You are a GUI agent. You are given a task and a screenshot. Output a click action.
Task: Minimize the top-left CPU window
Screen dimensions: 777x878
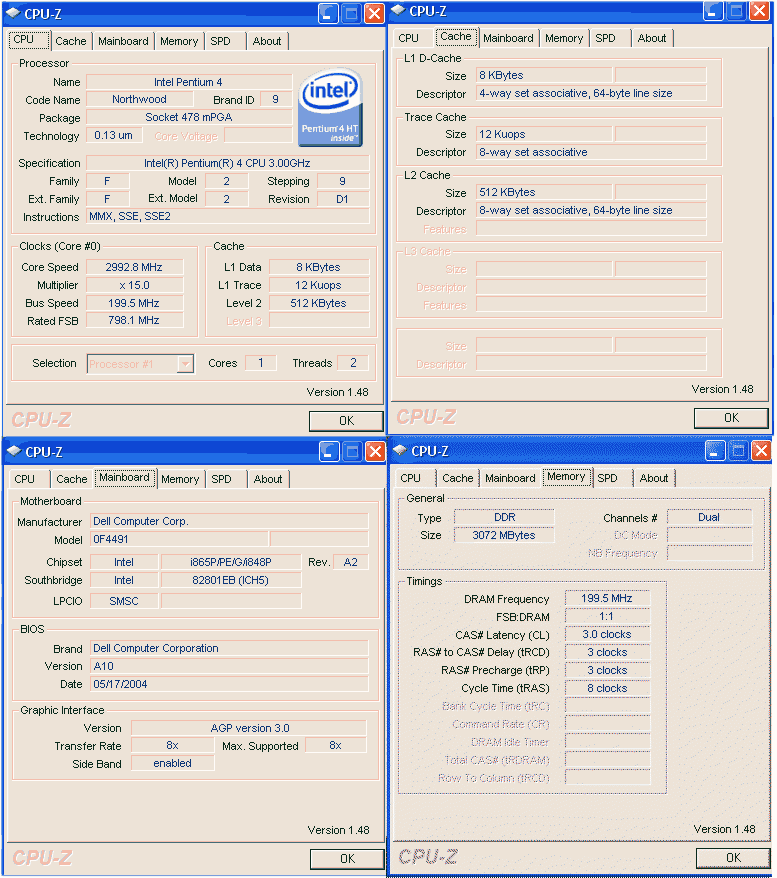pos(329,13)
